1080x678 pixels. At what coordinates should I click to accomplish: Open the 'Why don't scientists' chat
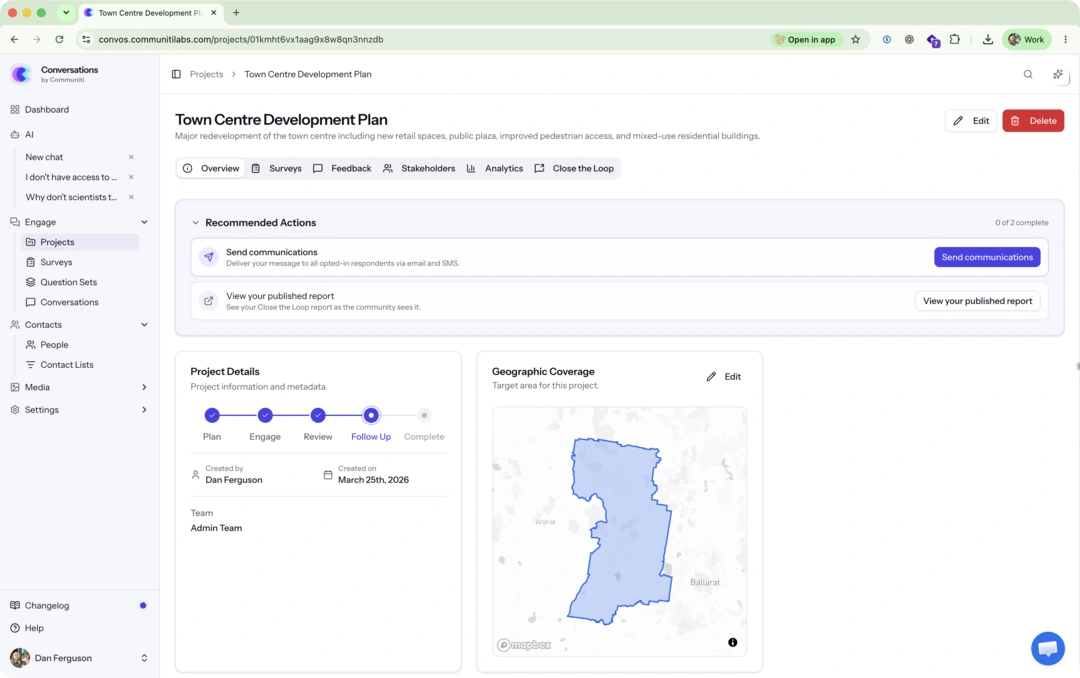pyautogui.click(x=71, y=197)
